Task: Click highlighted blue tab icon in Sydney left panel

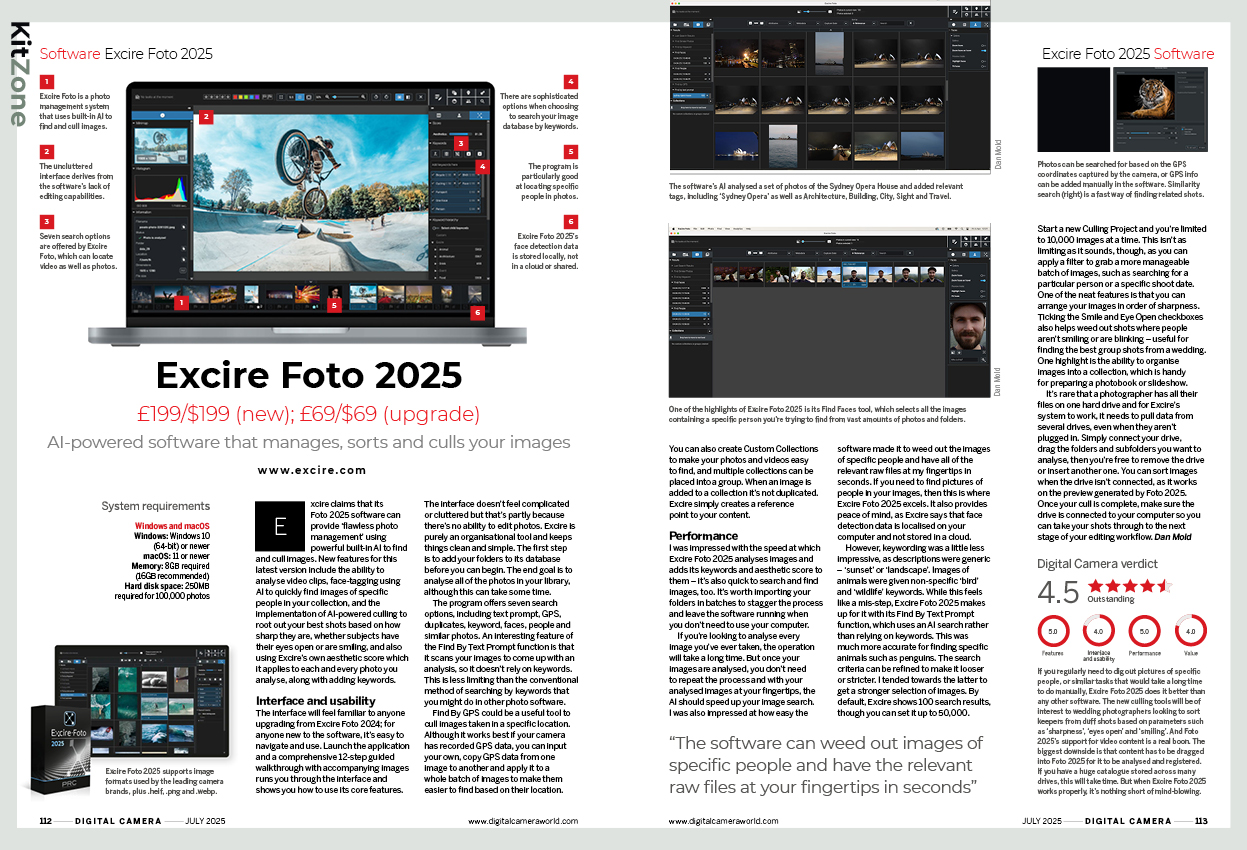Action: point(698,24)
